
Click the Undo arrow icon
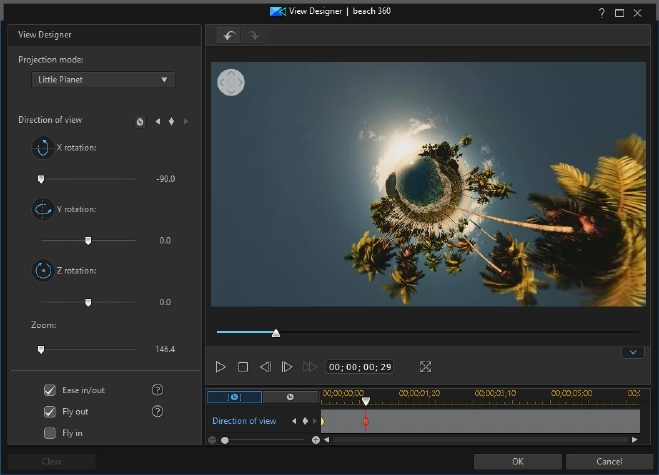229,35
